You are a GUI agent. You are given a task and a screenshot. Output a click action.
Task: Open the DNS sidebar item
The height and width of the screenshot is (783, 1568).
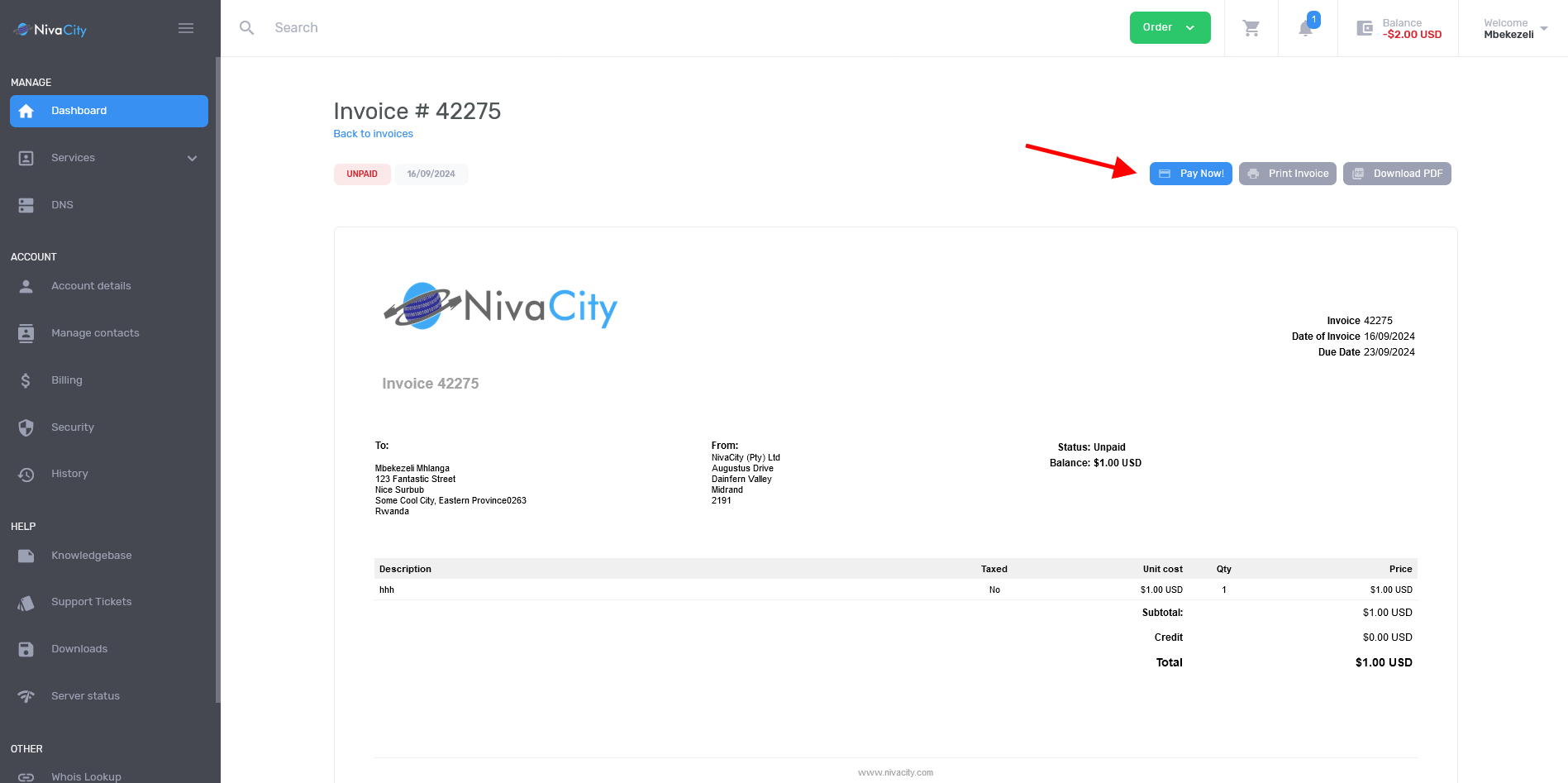click(109, 205)
